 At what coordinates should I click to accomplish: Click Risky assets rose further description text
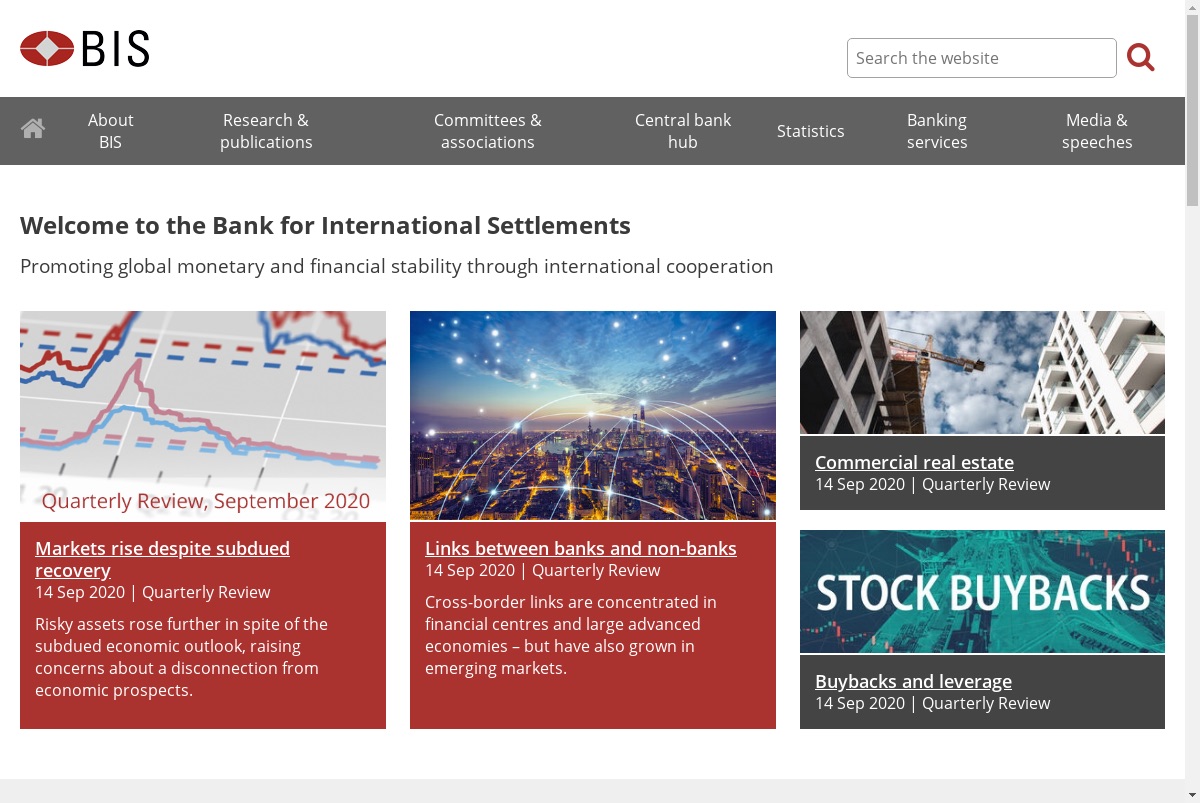(x=181, y=657)
